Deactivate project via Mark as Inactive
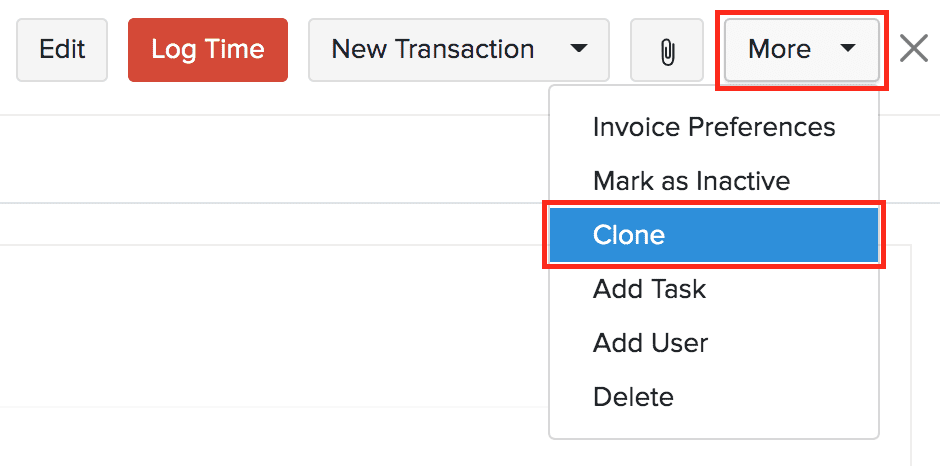The height and width of the screenshot is (466, 940). coord(691,181)
